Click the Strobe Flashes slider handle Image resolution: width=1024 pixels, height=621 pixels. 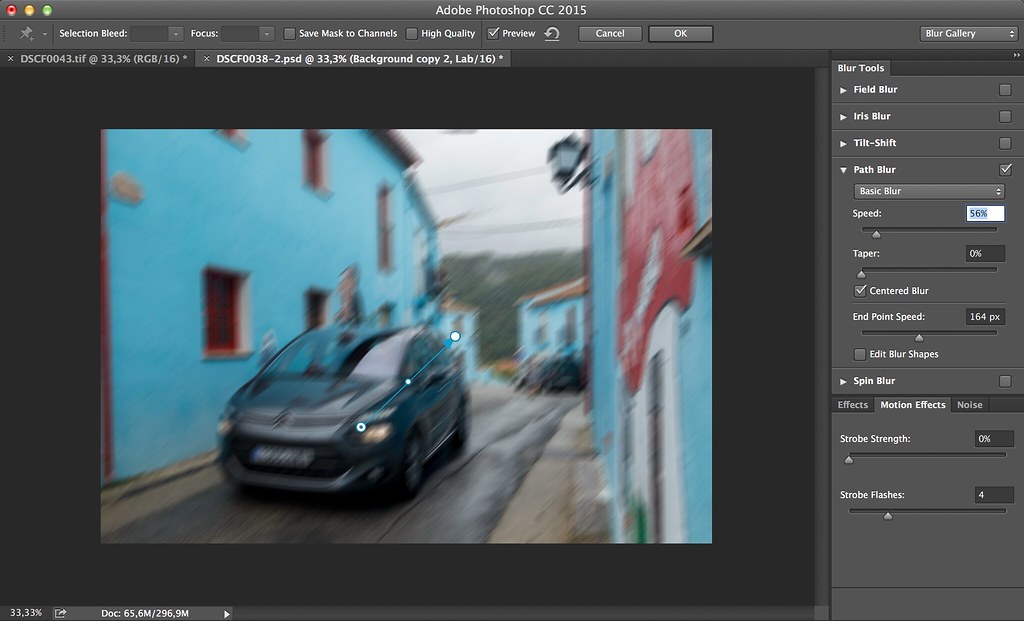pyautogui.click(x=888, y=516)
